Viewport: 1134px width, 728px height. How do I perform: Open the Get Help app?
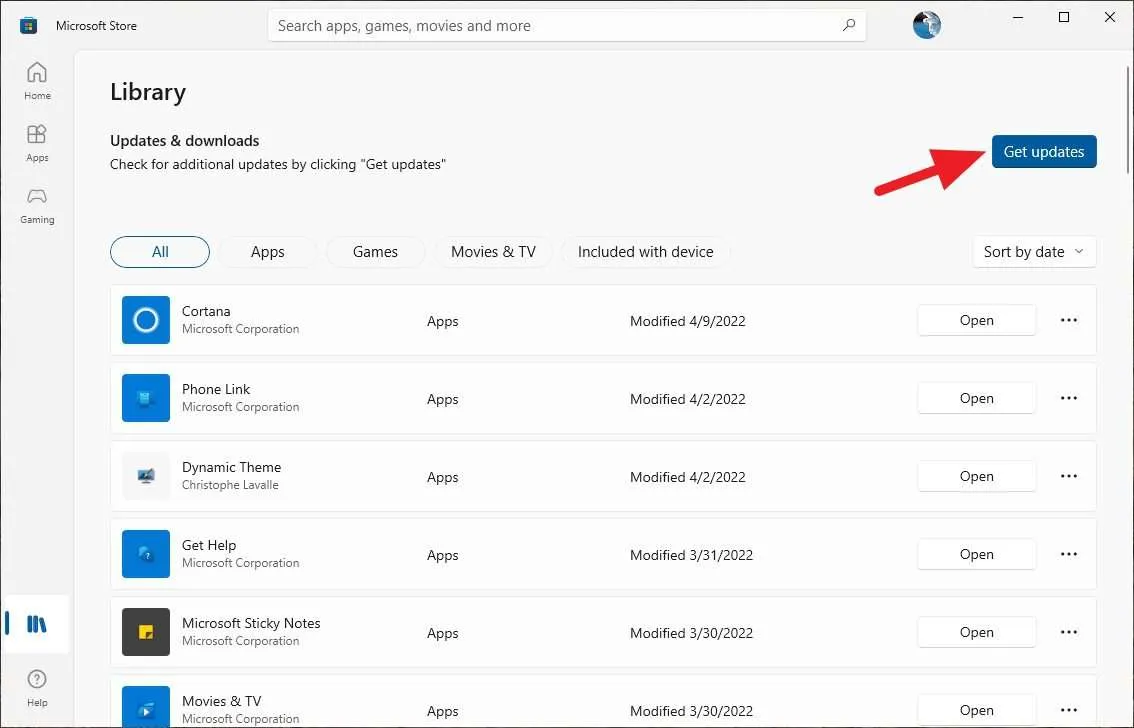tap(976, 554)
